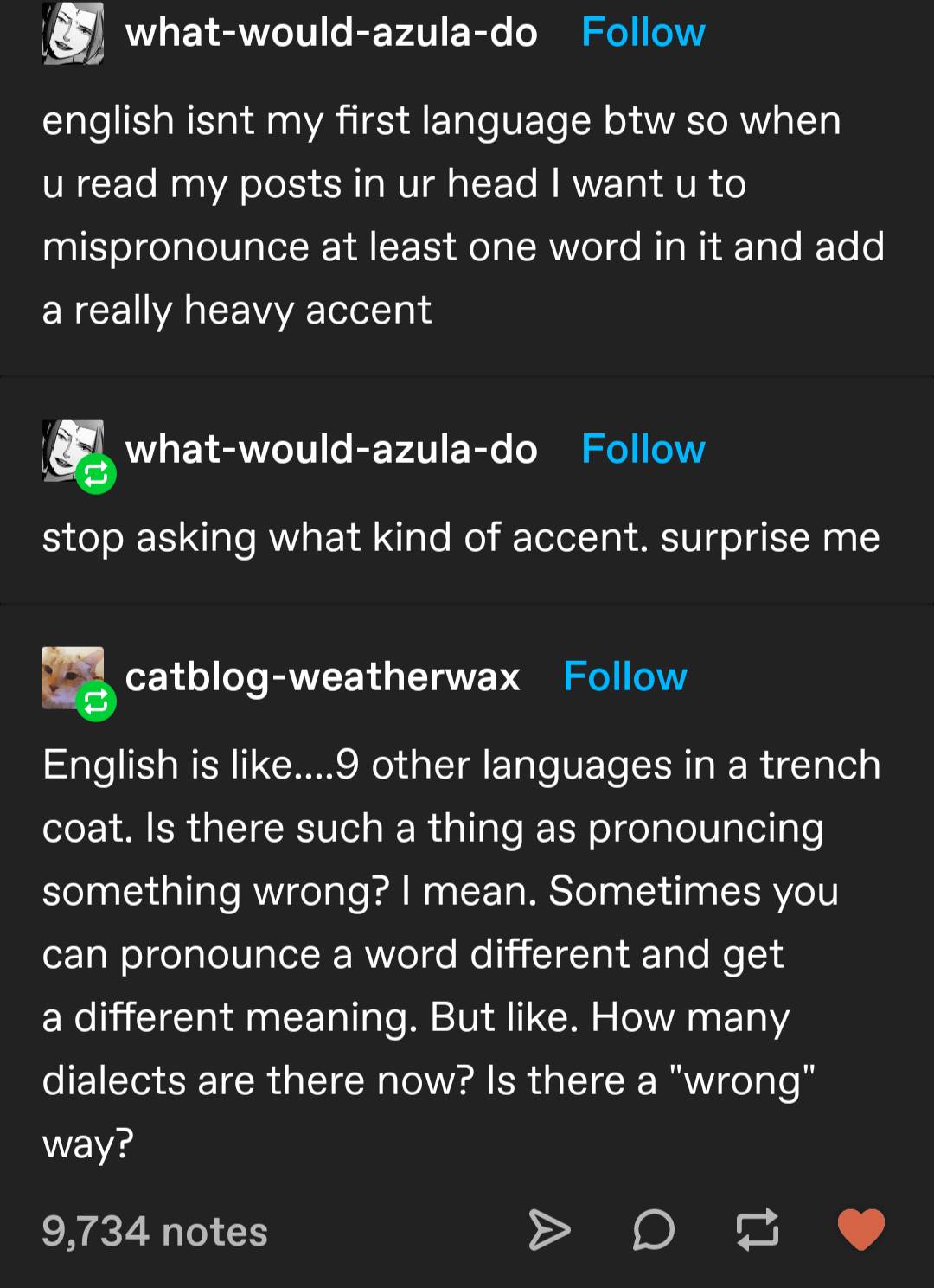Like the post with the heart icon
The width and height of the screenshot is (934, 1288).
point(860,1229)
